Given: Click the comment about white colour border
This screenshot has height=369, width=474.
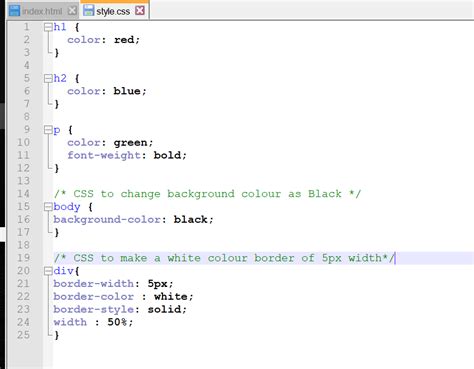Looking at the screenshot, I should click(224, 258).
